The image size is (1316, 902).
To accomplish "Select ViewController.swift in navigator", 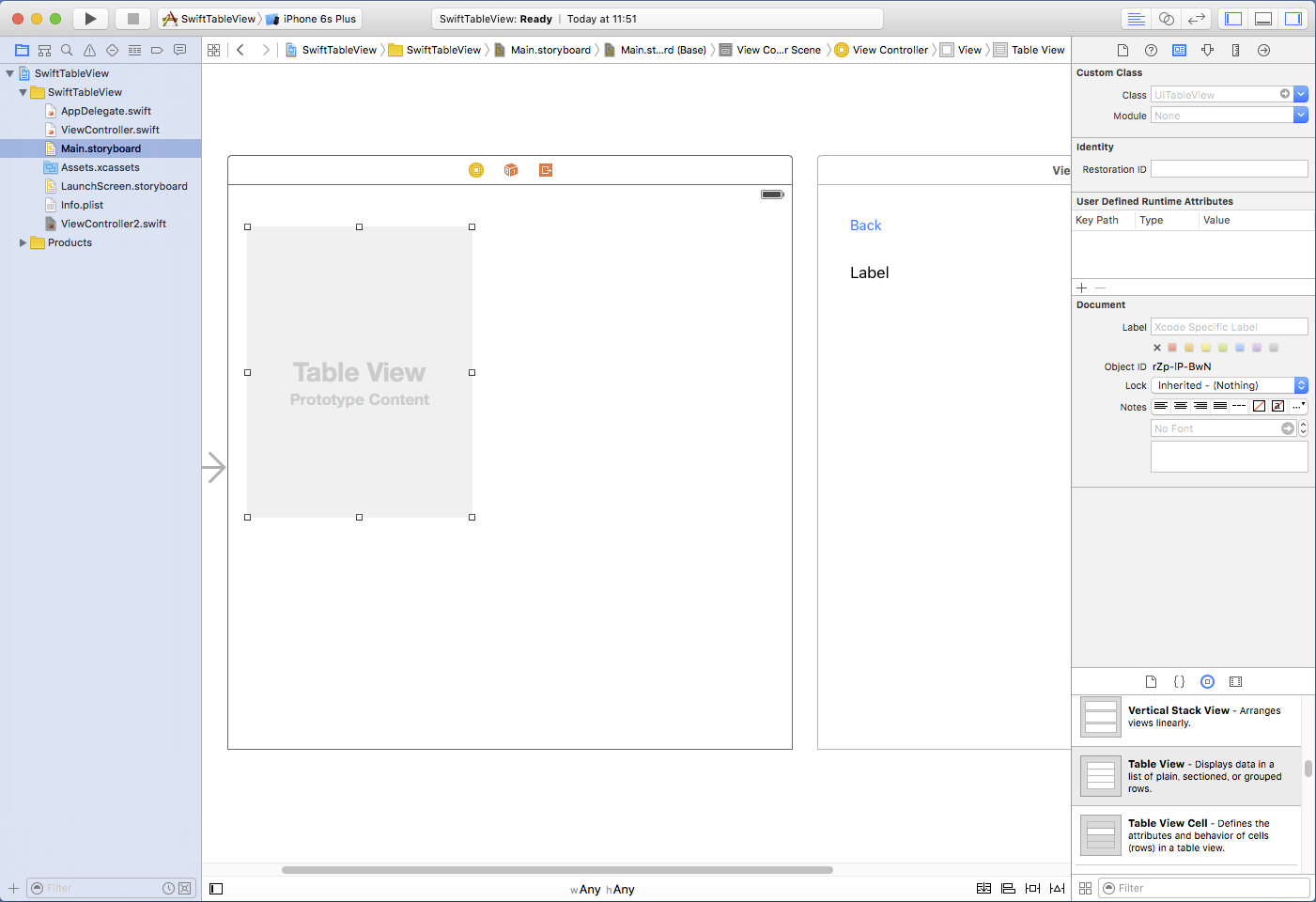I will point(110,130).
